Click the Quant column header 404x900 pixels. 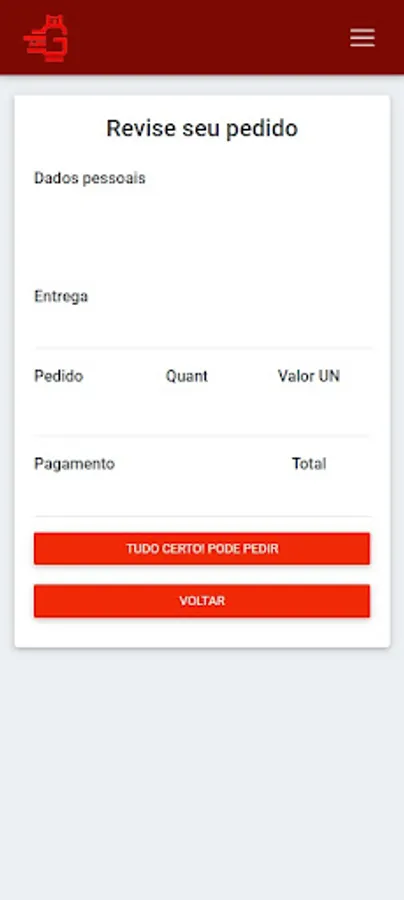(x=187, y=376)
